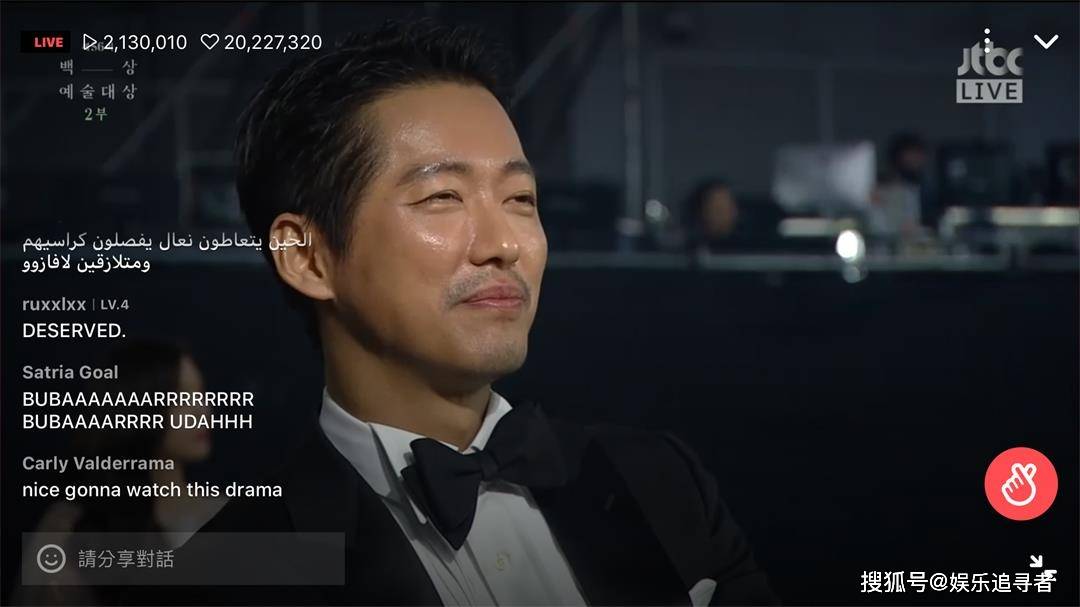Click the red LIVE badge
1080x607 pixels.
click(46, 42)
